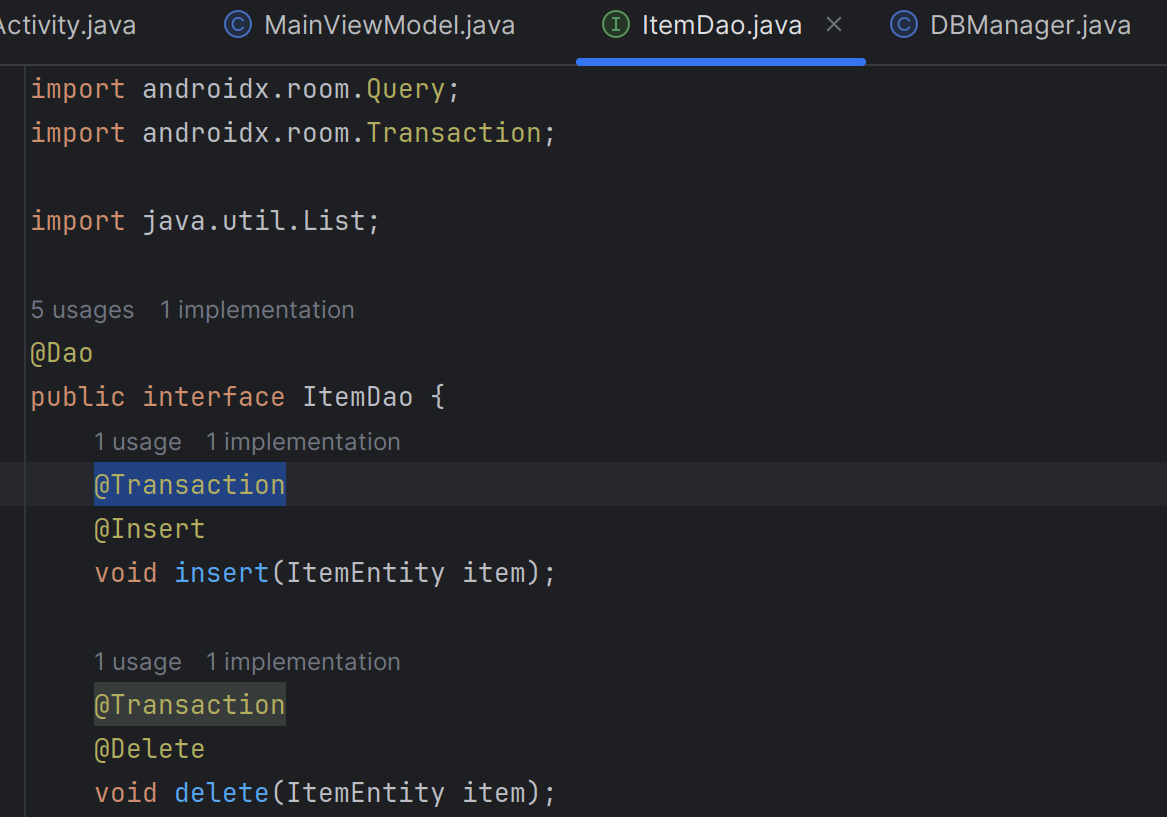Click Query in the androidx.room import
Screen dimensions: 1167x817
point(405,89)
